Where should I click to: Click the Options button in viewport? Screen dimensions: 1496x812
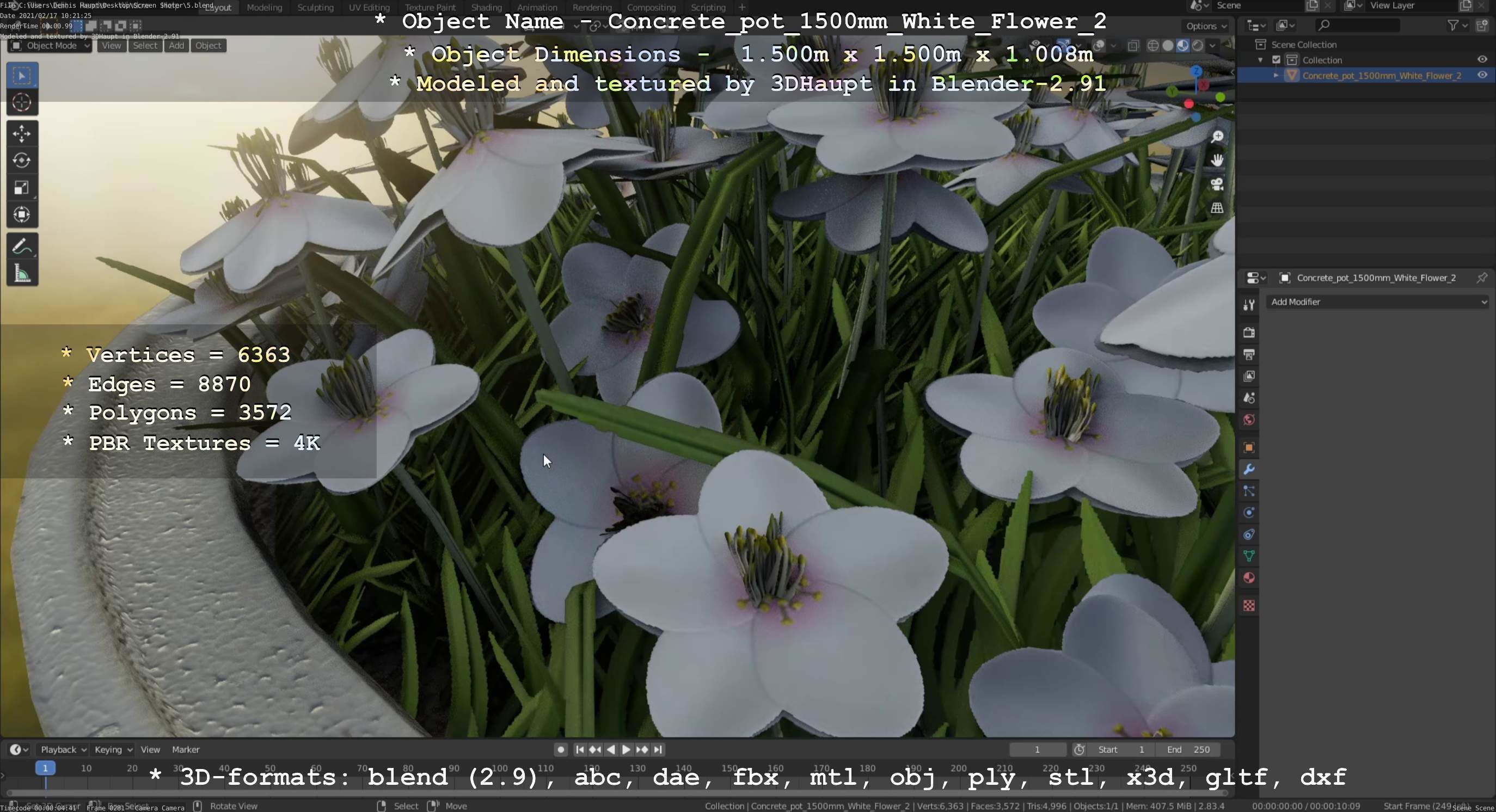(1206, 26)
